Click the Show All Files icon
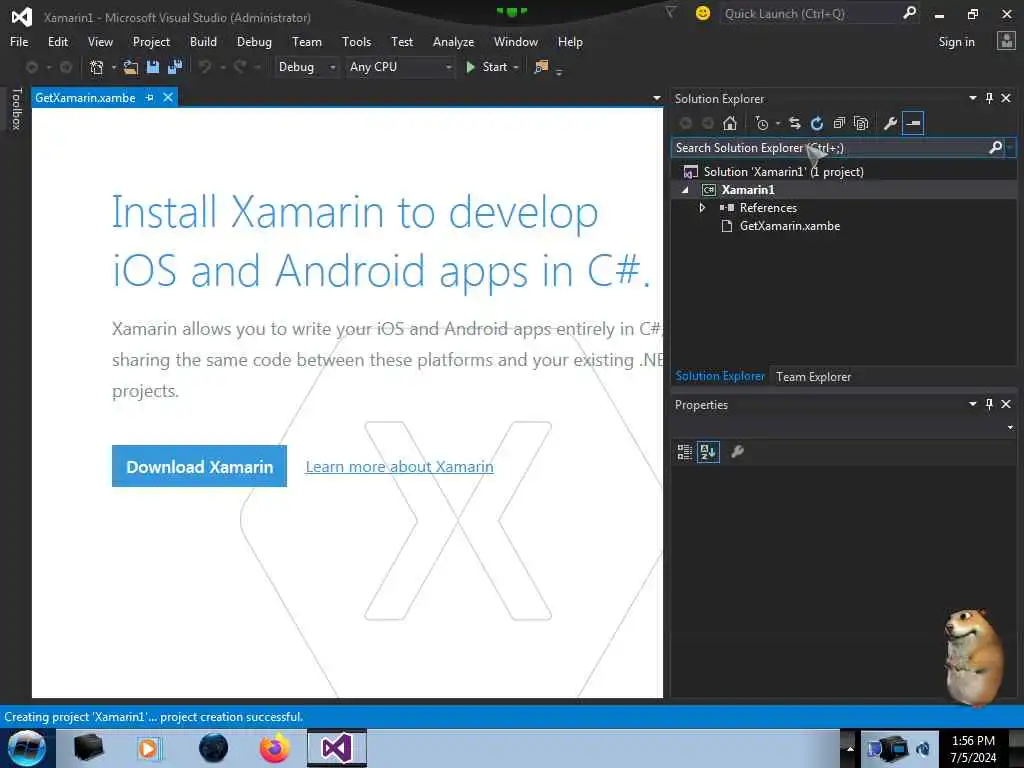 [x=861, y=123]
